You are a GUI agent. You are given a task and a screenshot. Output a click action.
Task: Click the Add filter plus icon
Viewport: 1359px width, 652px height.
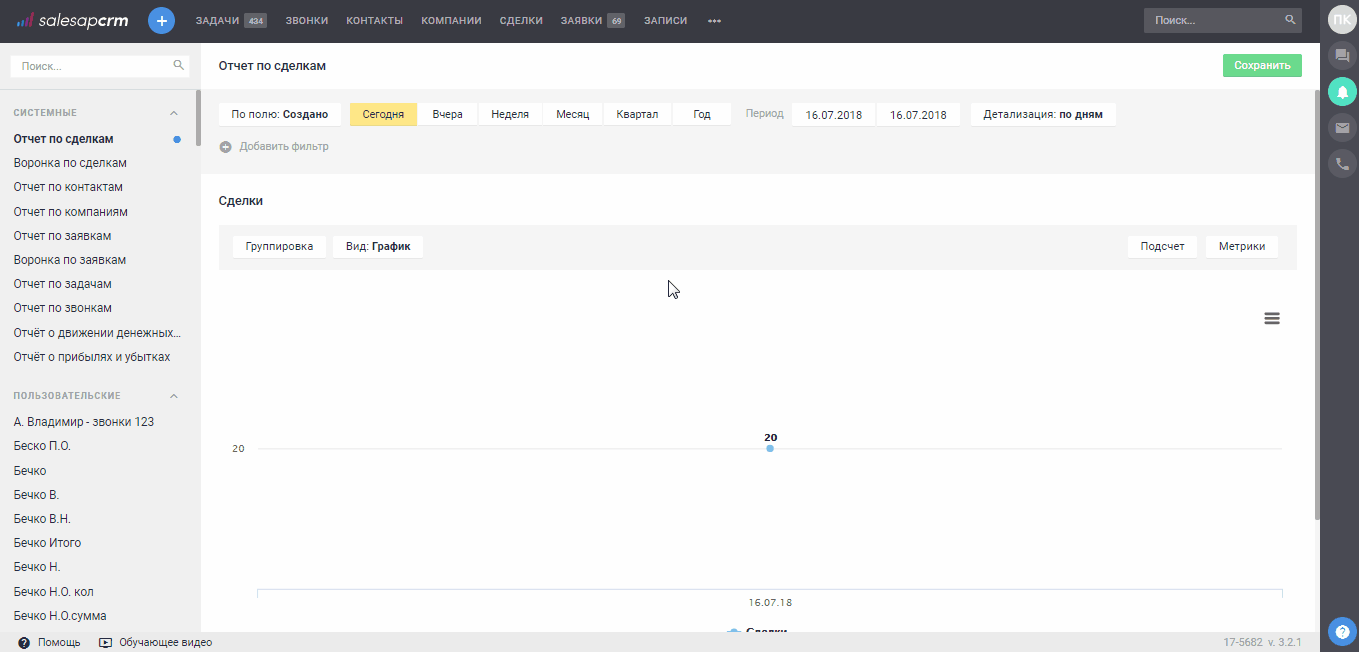pyautogui.click(x=226, y=147)
